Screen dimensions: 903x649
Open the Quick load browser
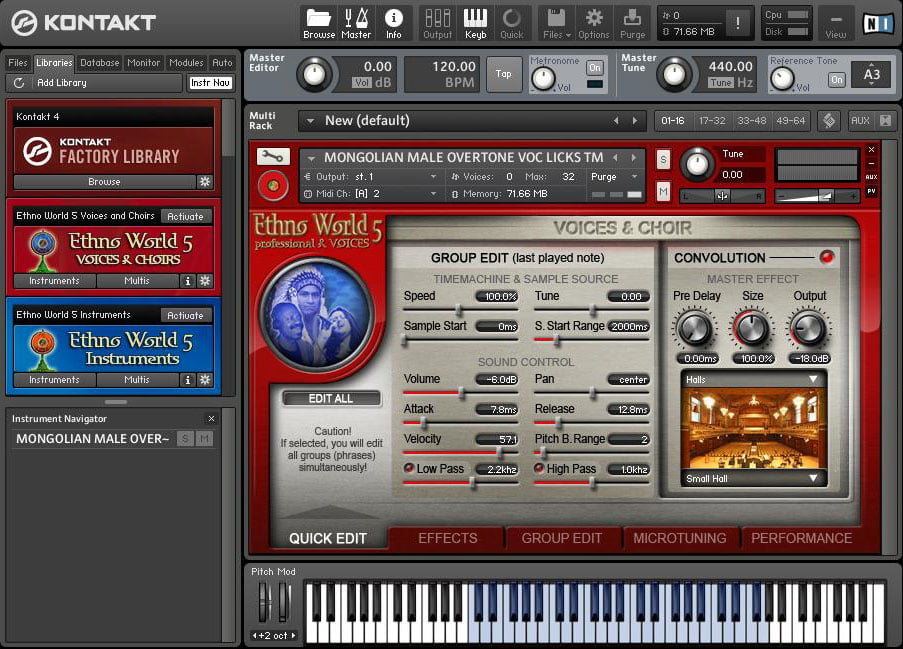point(511,24)
